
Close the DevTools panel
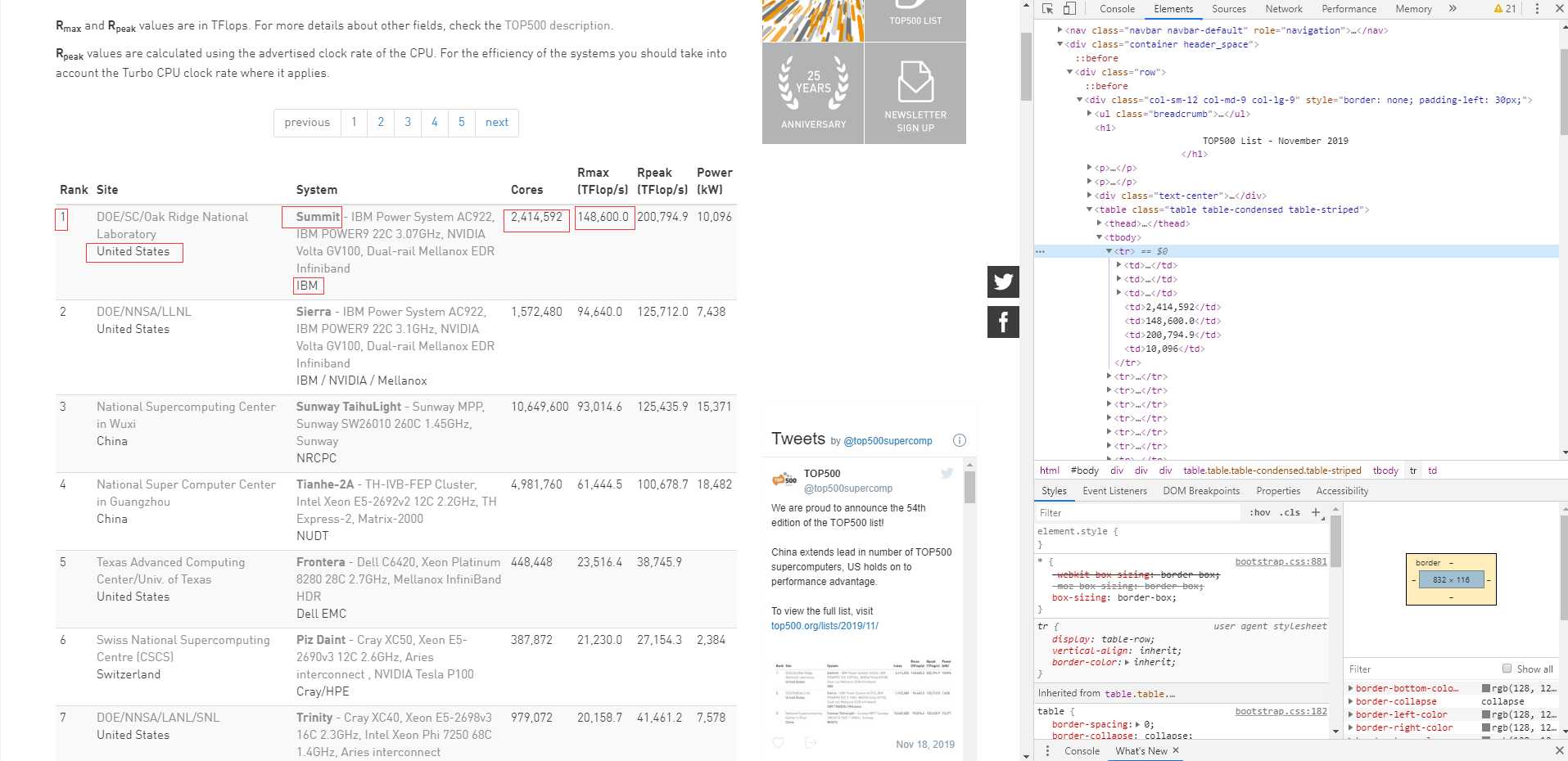click(1559, 9)
